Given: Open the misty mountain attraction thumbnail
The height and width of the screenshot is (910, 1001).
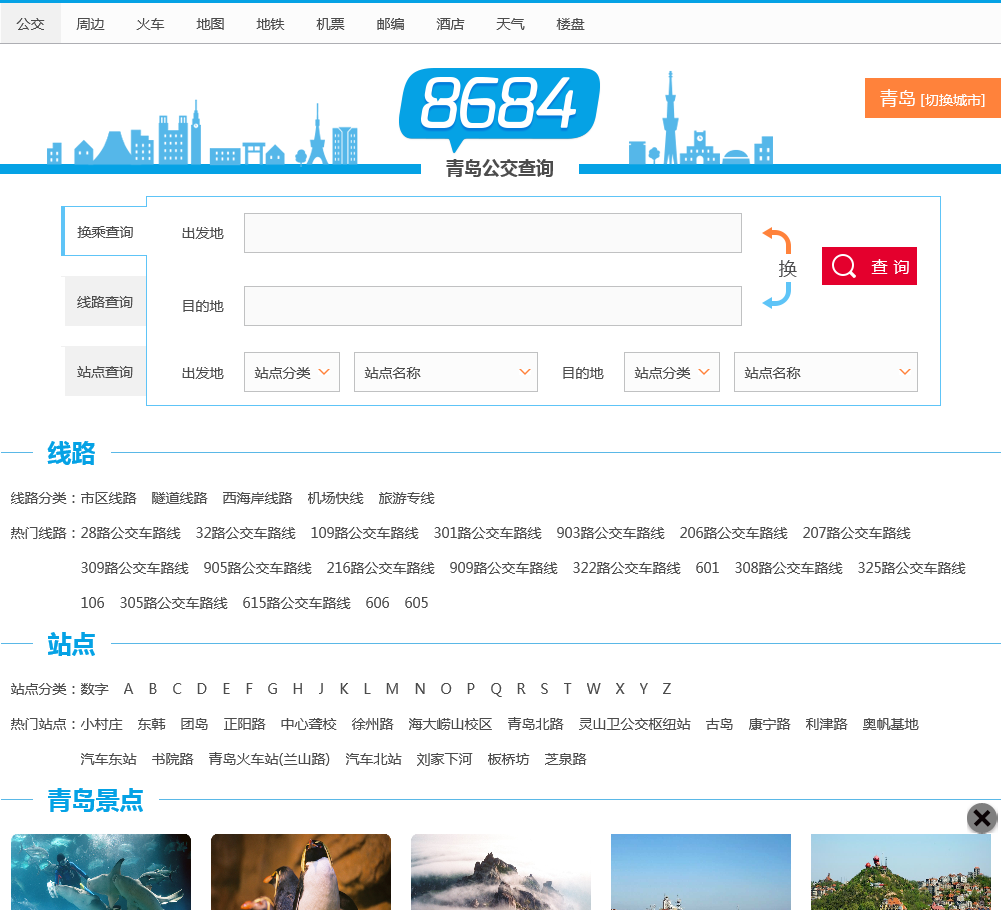Looking at the screenshot, I should coord(500,872).
